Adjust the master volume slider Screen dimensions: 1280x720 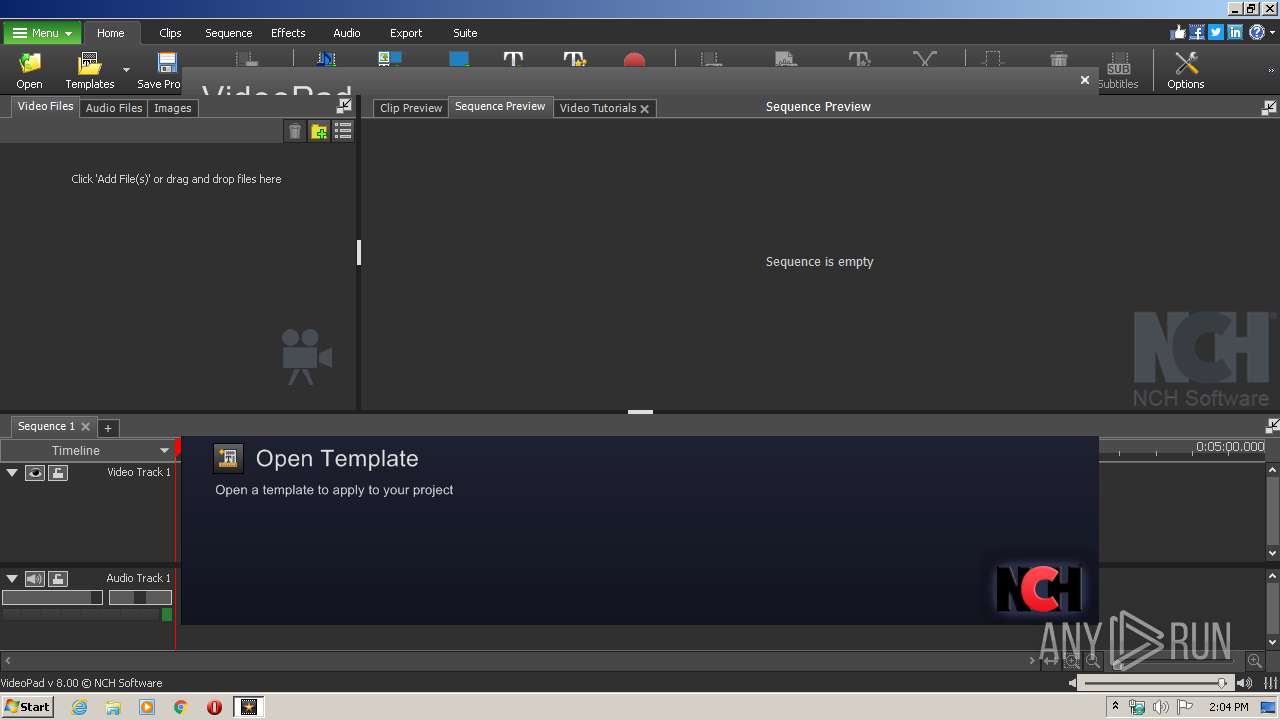coord(1156,683)
